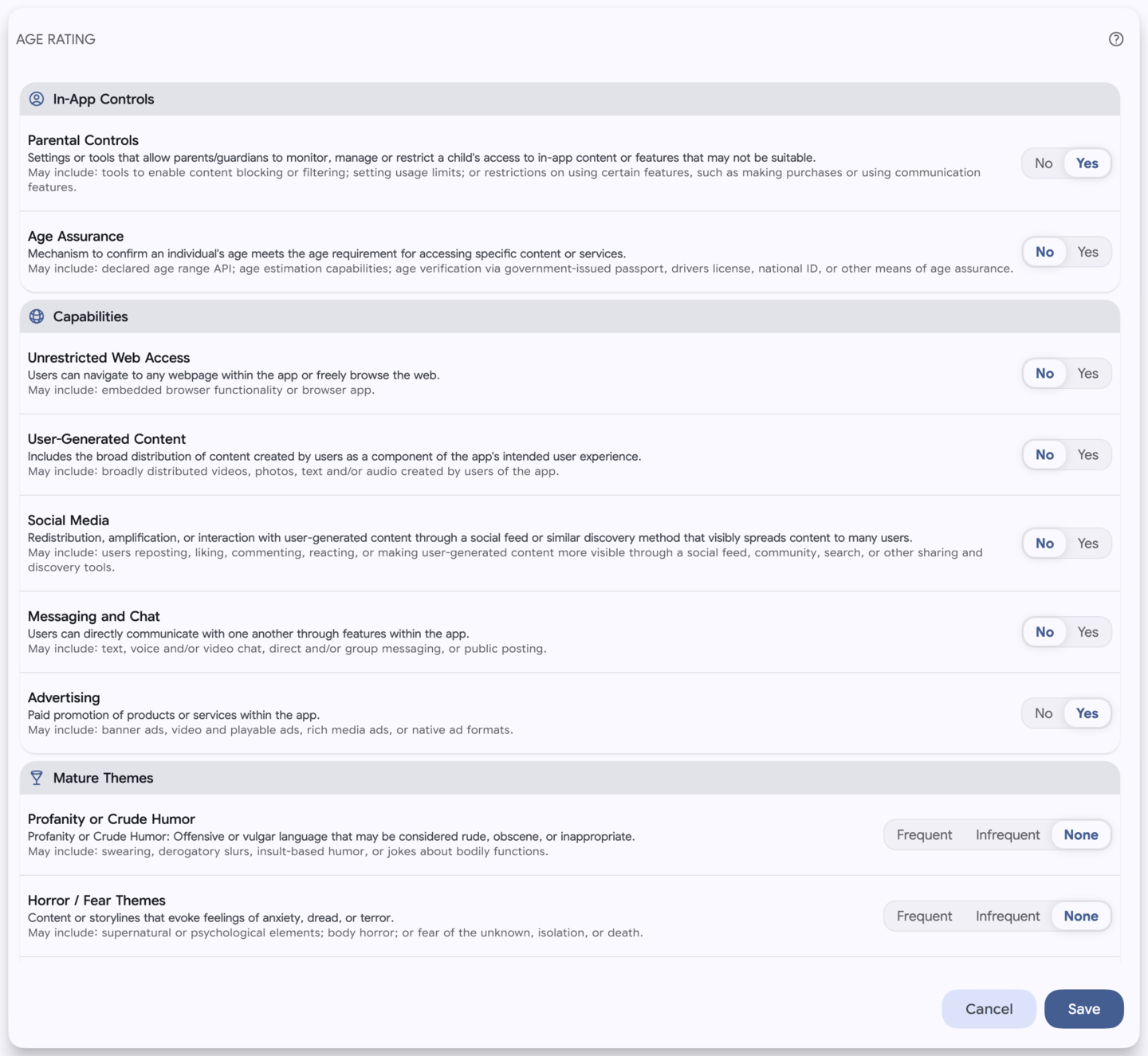Set Age Assurance to Yes

(1088, 252)
